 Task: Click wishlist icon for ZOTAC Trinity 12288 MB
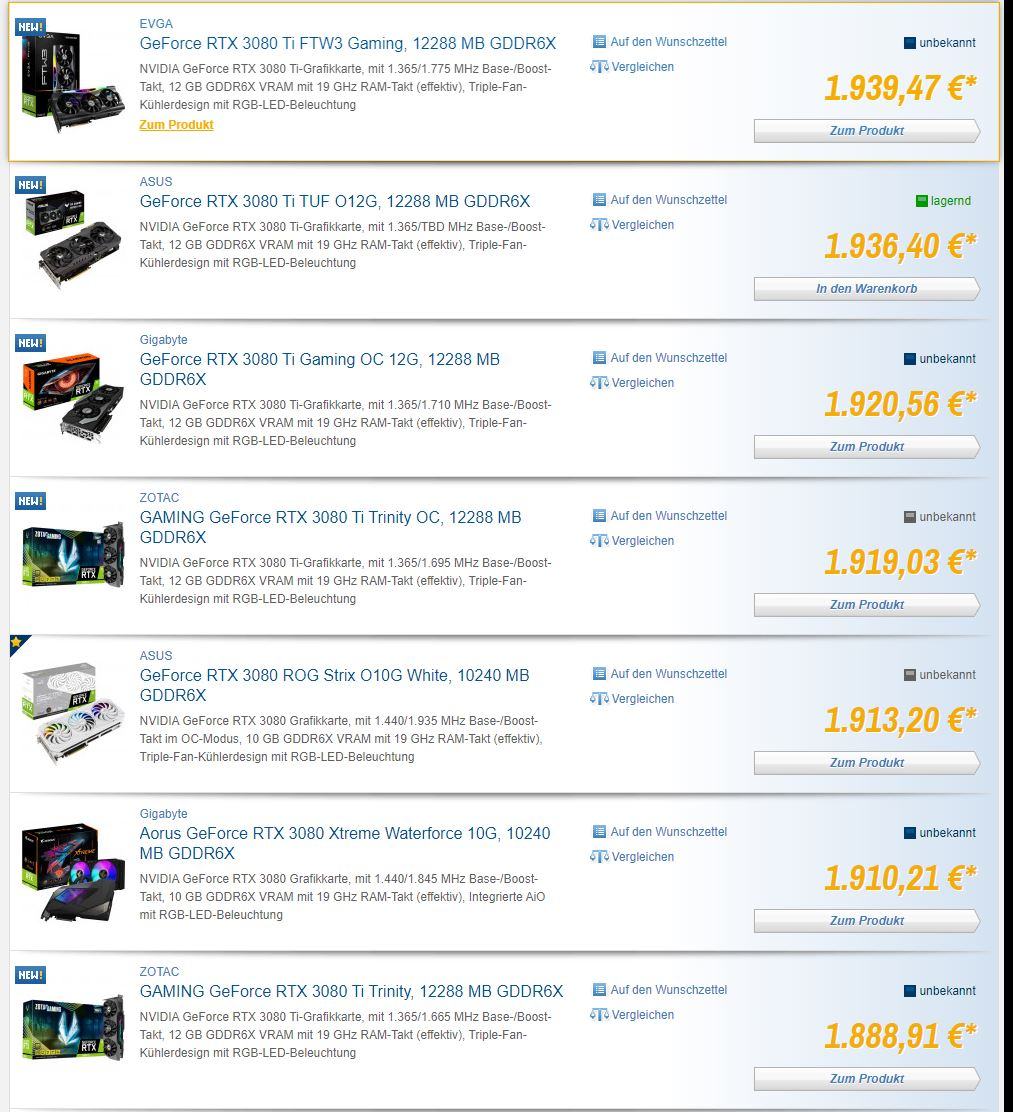(x=599, y=990)
